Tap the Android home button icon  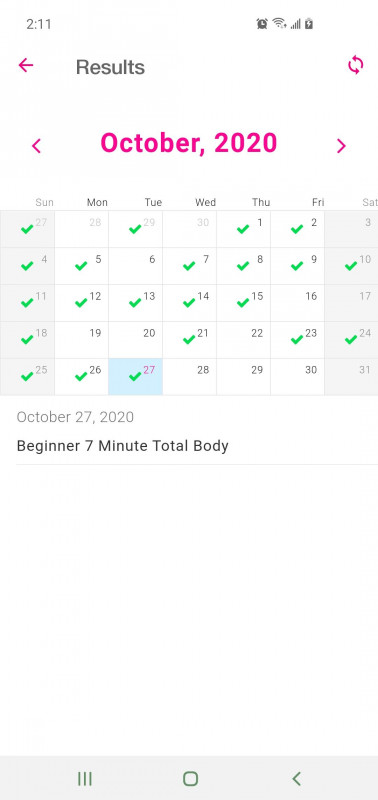click(190, 779)
